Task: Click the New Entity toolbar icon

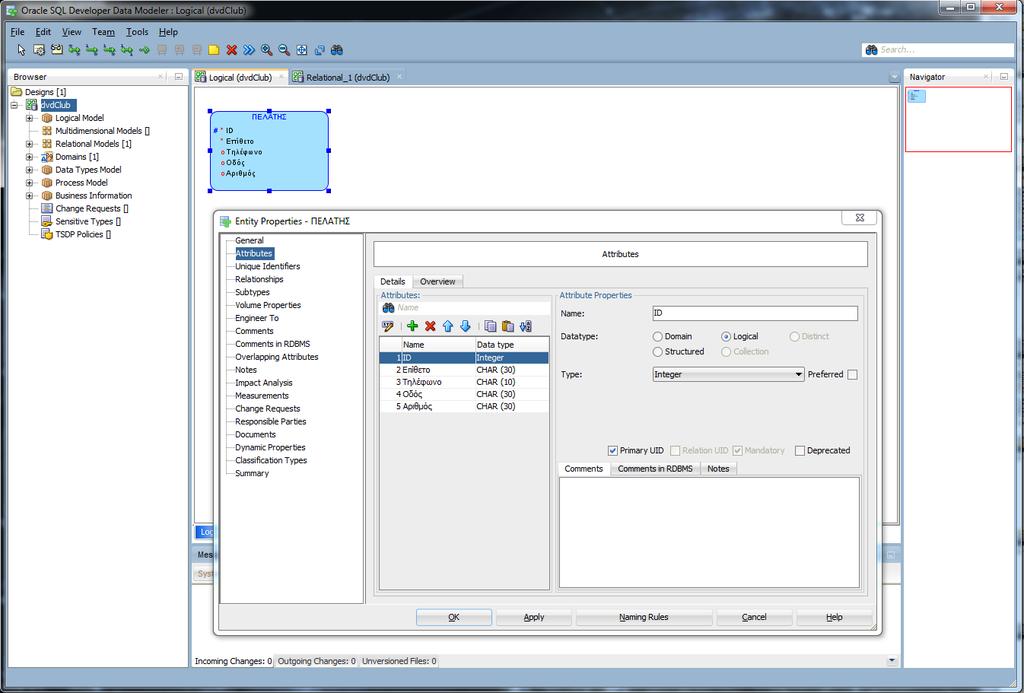Action: (x=39, y=50)
